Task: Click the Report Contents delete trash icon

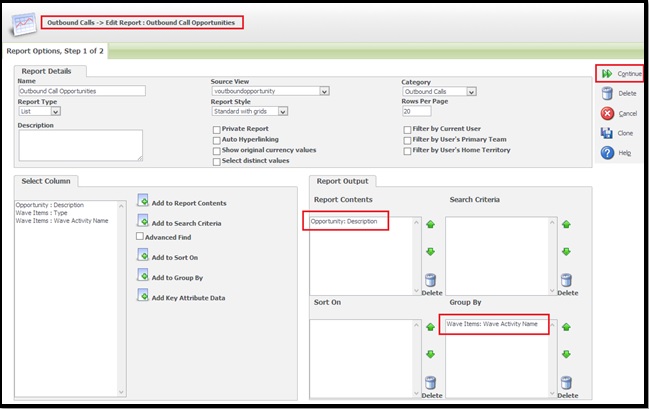Action: pos(430,280)
